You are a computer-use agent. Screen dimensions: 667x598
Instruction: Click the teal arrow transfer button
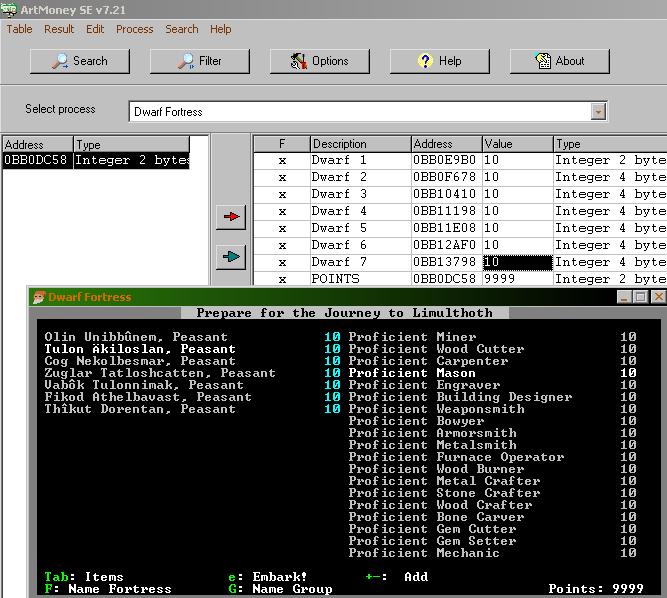pyautogui.click(x=231, y=257)
